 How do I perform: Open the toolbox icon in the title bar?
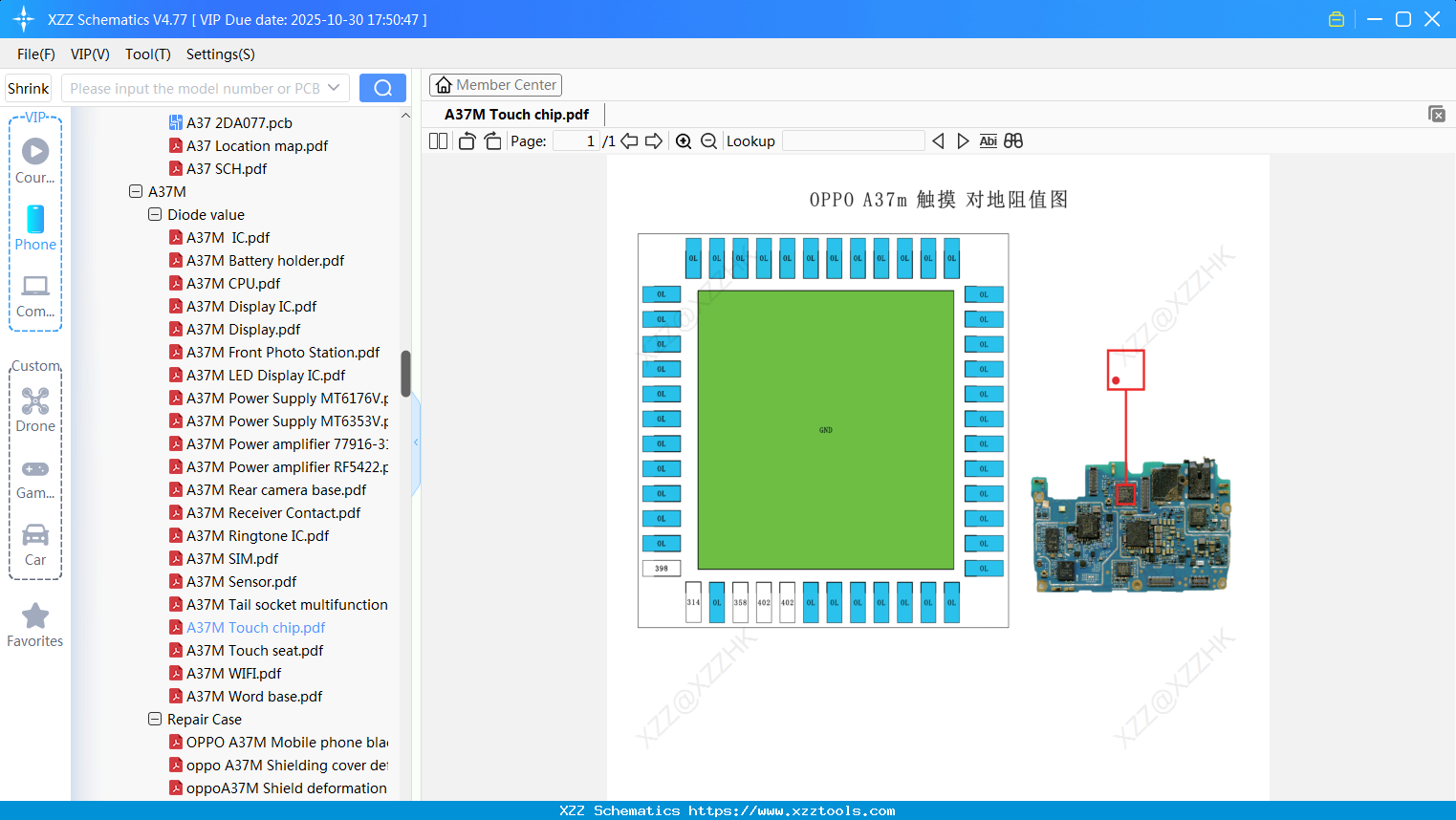(1336, 18)
